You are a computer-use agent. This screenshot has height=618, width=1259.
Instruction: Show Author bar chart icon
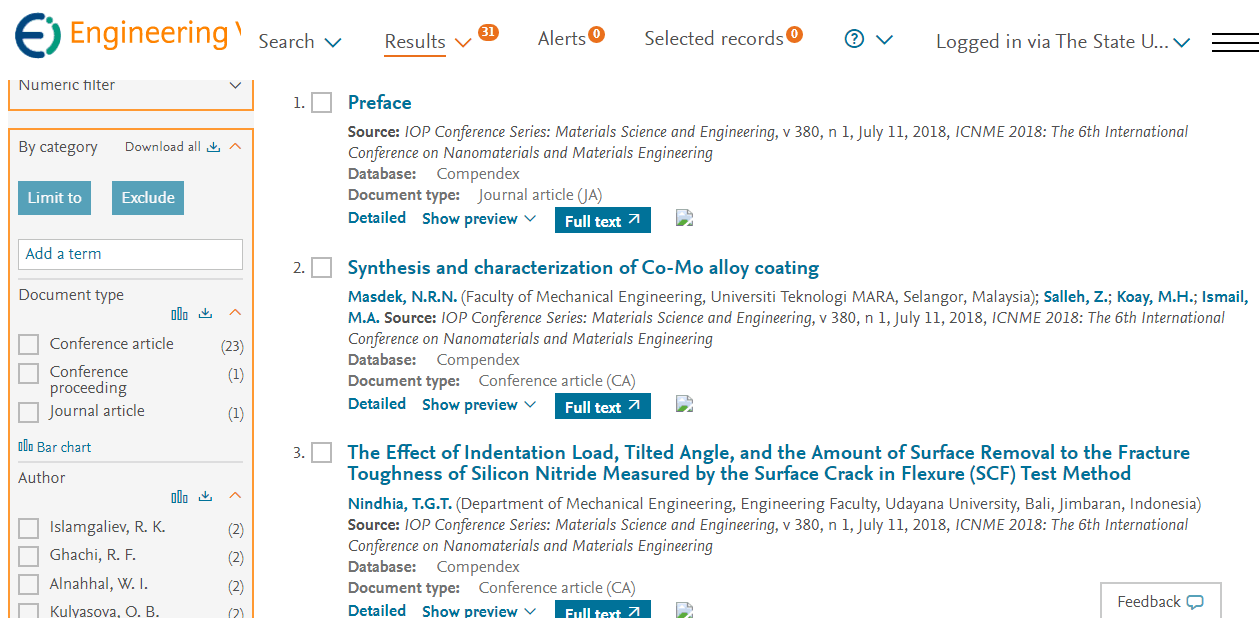point(179,496)
